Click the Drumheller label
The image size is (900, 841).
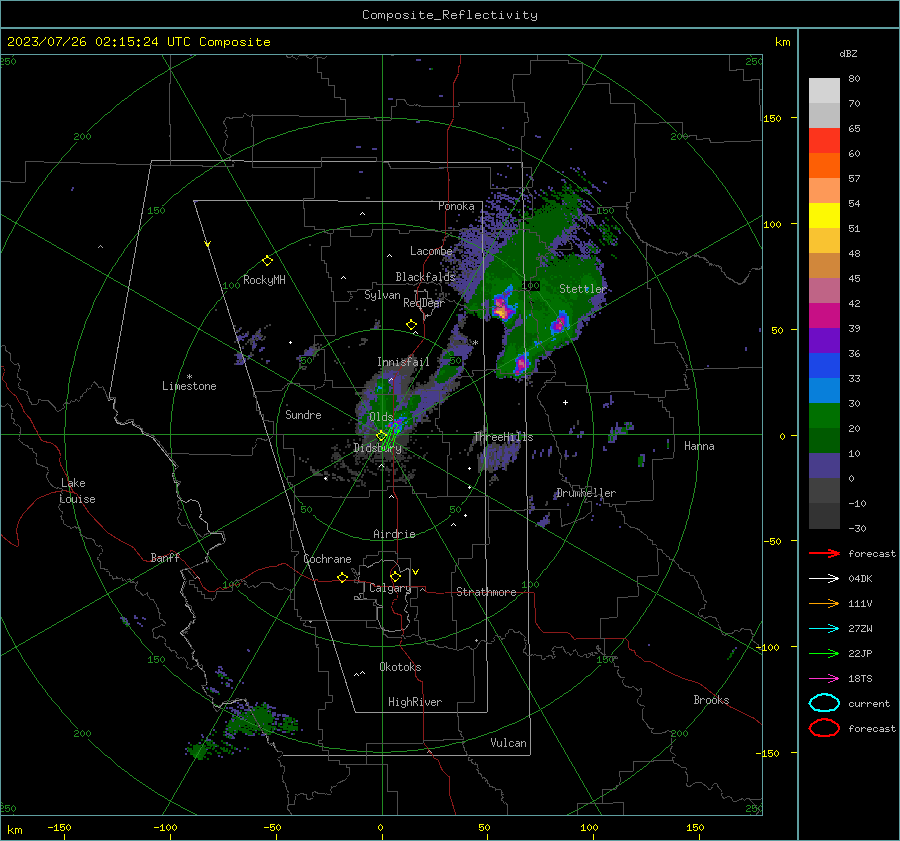(x=586, y=493)
